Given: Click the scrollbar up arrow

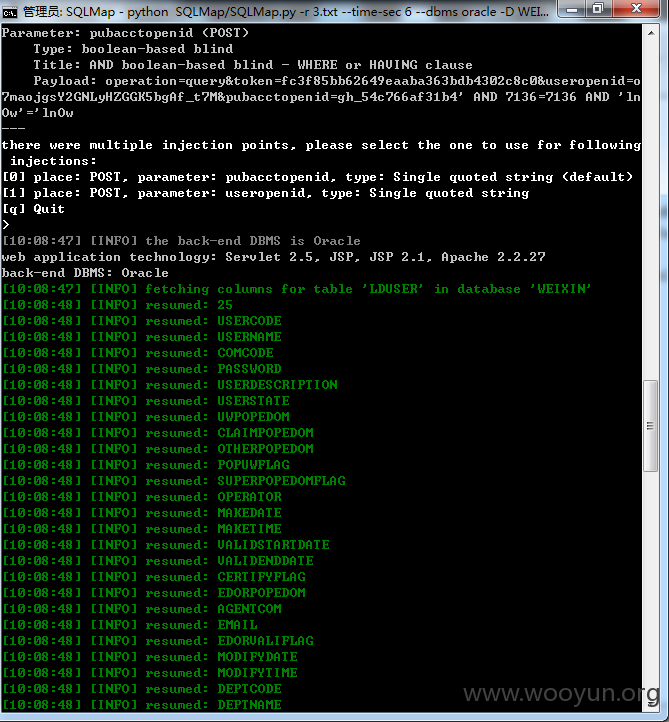Looking at the screenshot, I should [x=651, y=33].
